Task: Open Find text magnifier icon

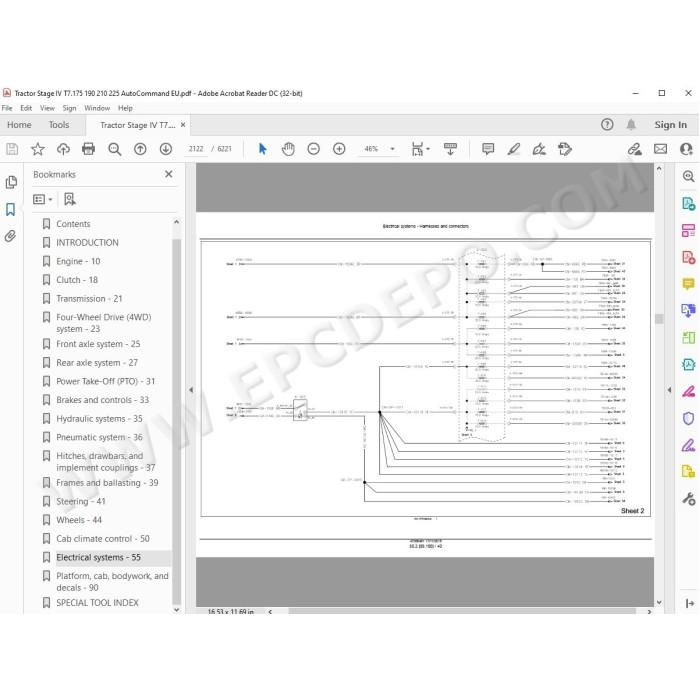Action: 114,149
